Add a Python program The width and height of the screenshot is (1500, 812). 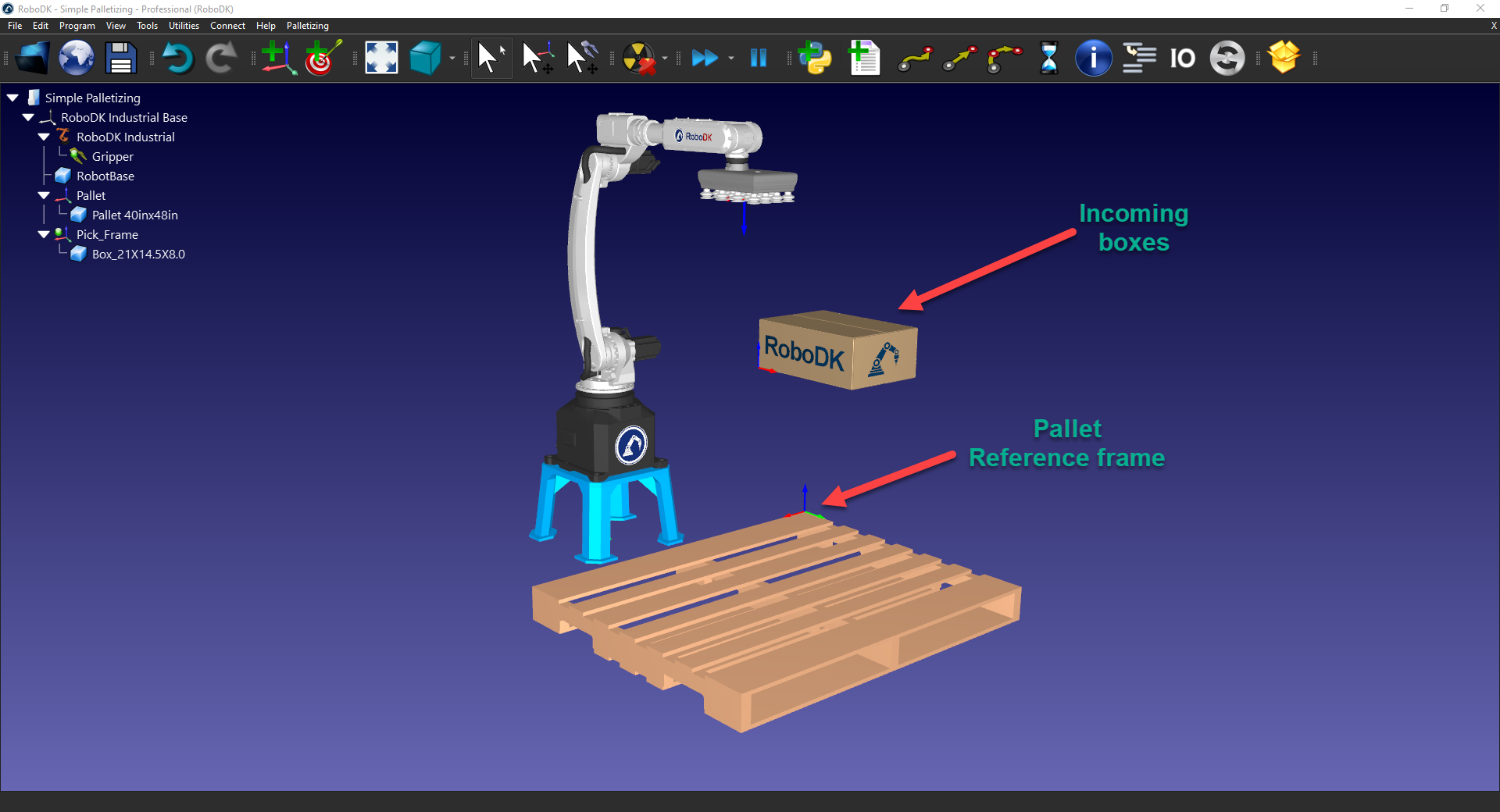point(816,58)
